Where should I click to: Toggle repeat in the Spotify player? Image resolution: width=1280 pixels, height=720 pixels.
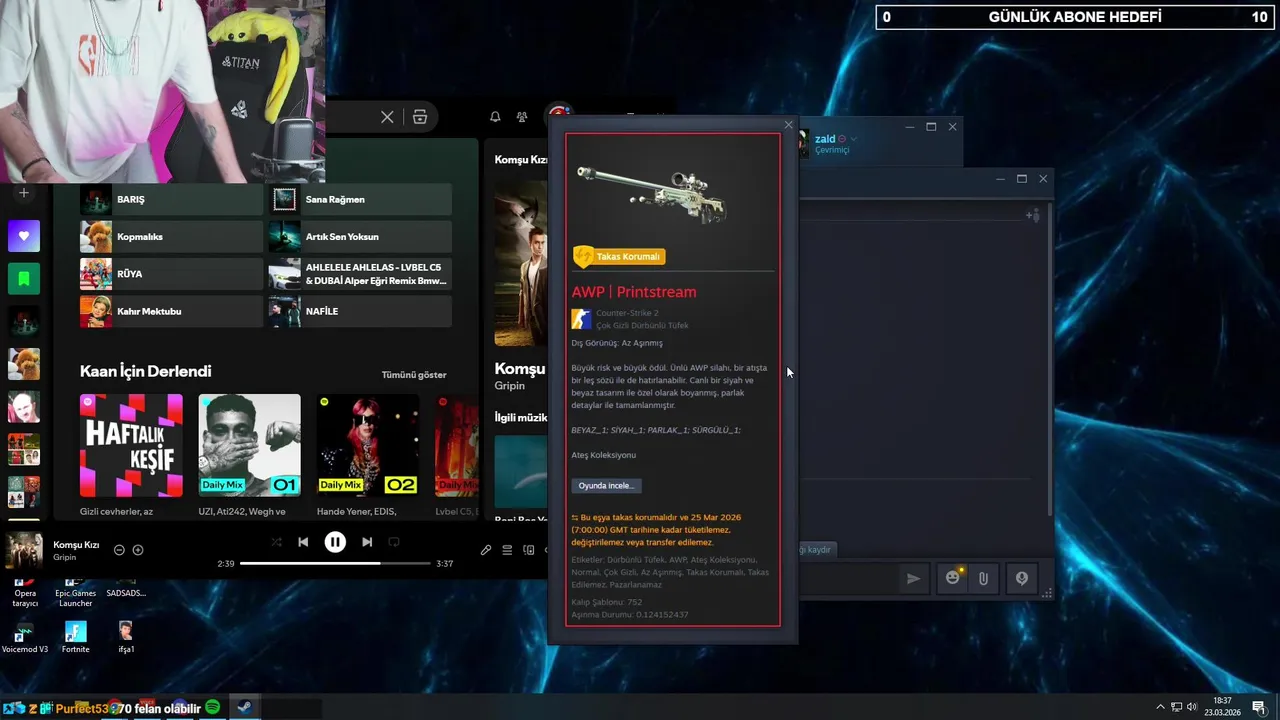(x=394, y=542)
